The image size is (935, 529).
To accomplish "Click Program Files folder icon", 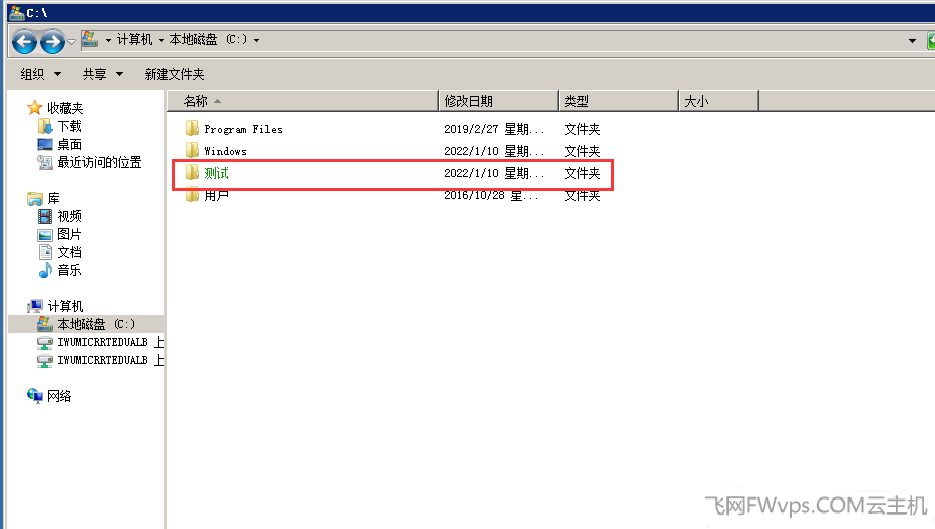I will (192, 128).
